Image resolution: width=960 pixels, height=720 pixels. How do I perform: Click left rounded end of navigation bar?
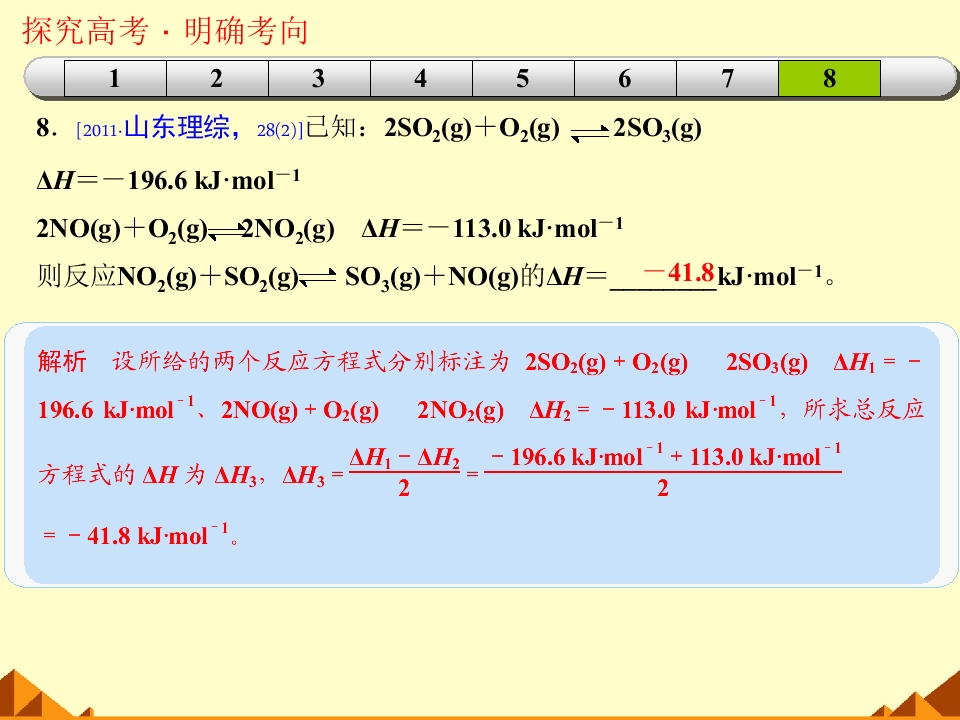(x=44, y=78)
